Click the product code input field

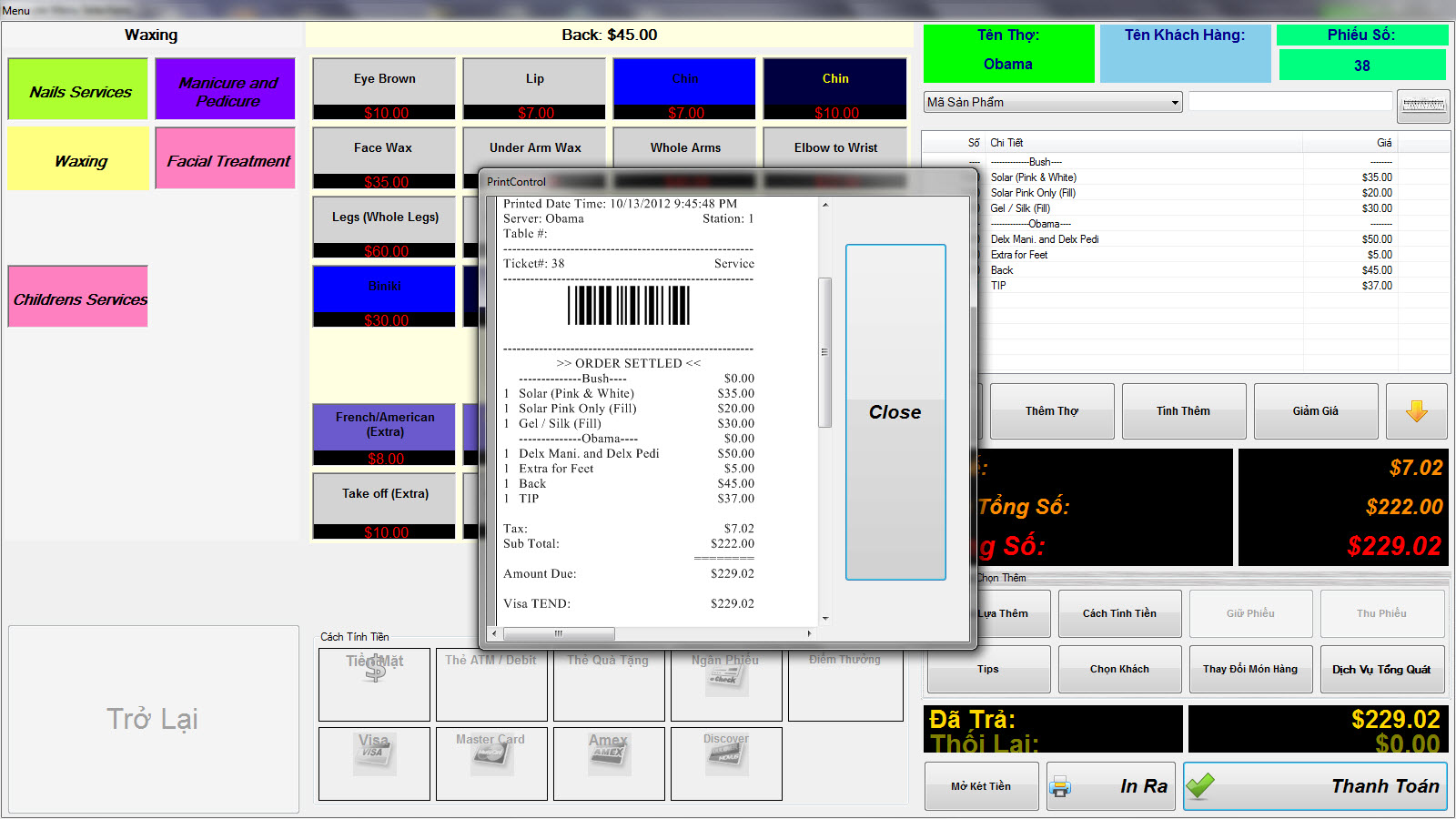coord(1289,102)
